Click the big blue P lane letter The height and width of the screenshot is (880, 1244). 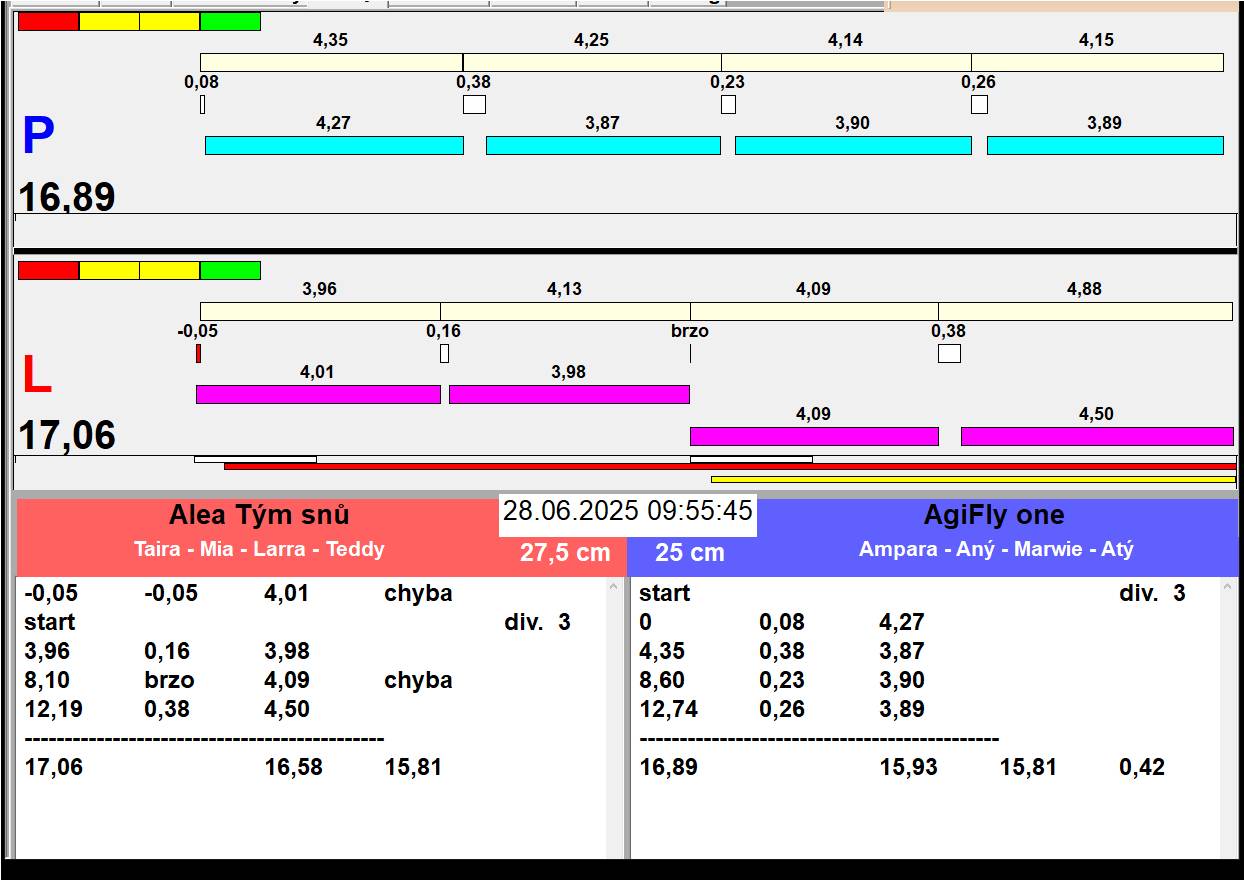point(38,137)
